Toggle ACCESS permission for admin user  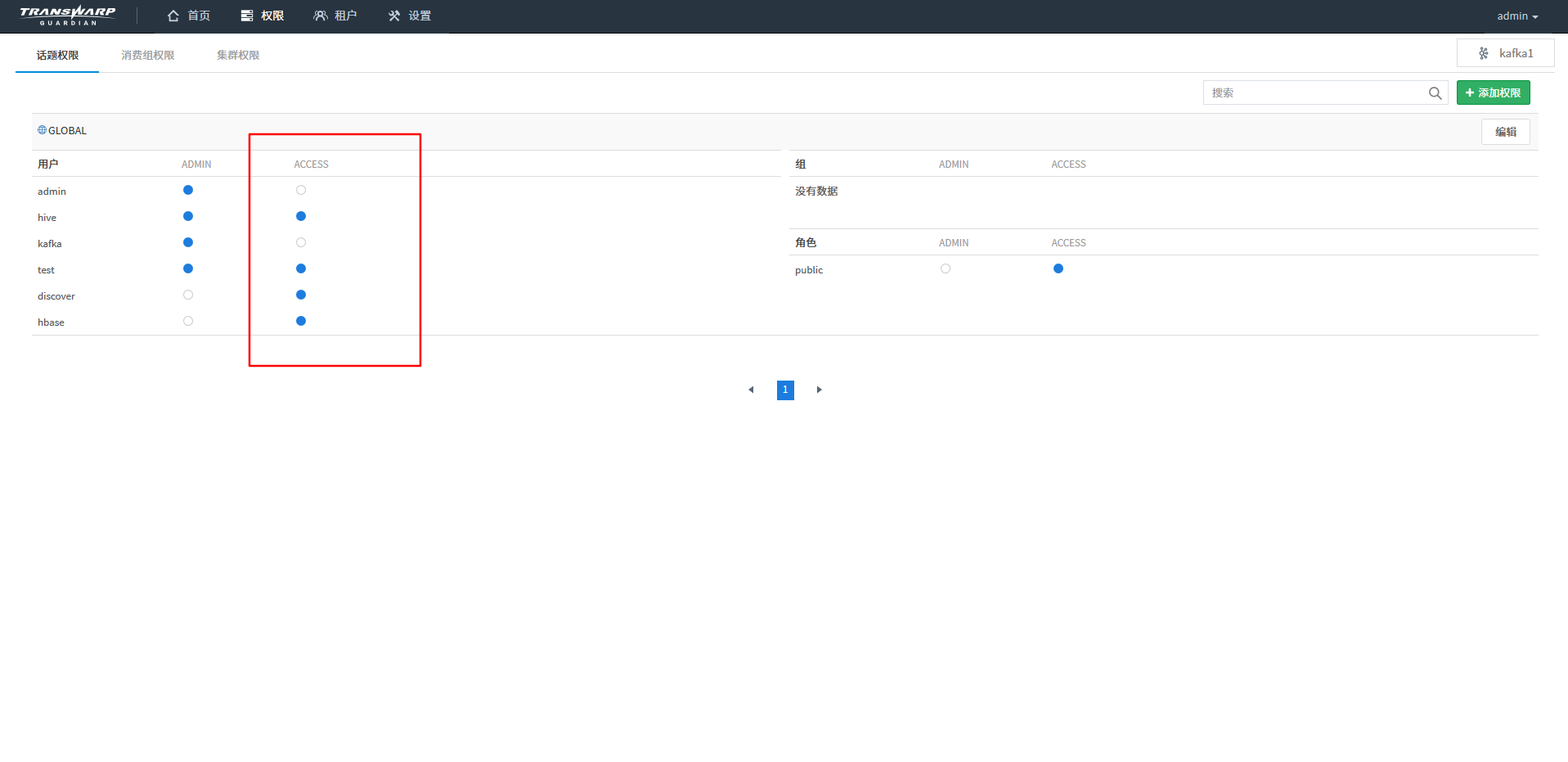coord(301,190)
